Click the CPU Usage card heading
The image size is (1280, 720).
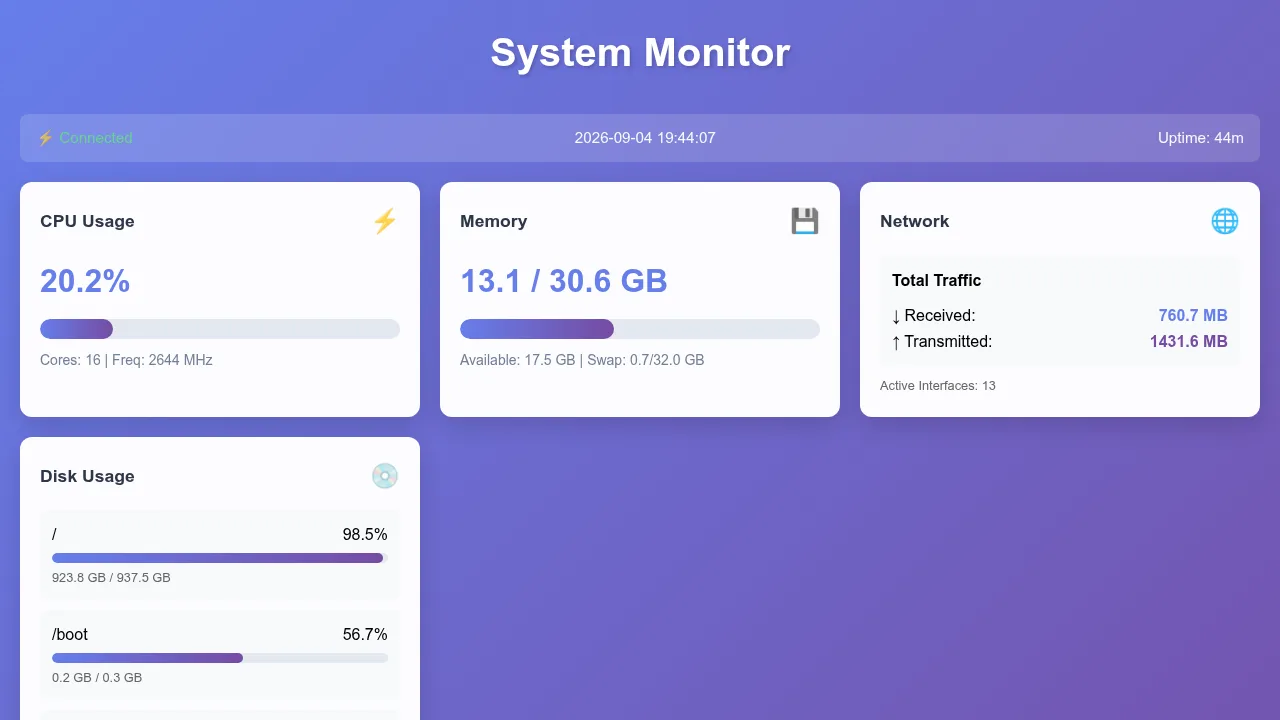(x=87, y=221)
